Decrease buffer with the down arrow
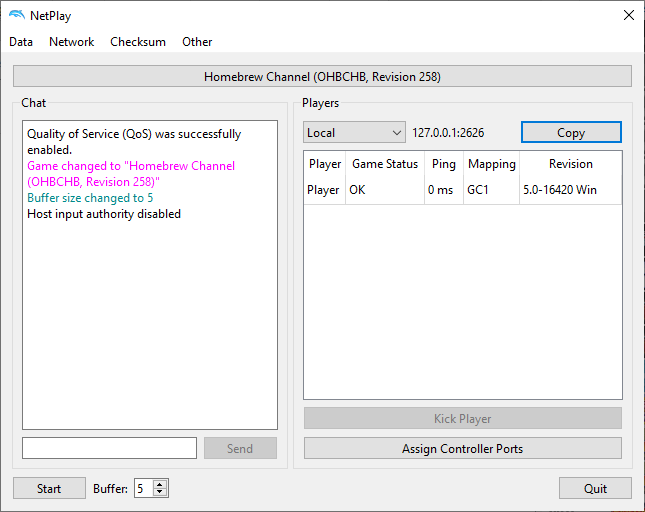 click(x=160, y=492)
